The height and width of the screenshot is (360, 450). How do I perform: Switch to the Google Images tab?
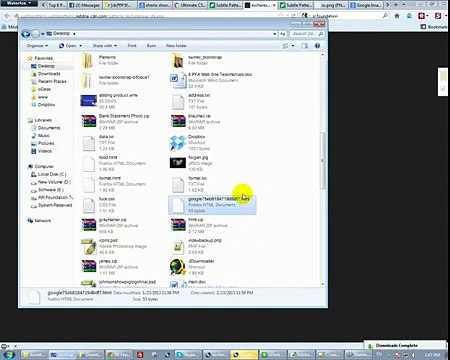click(365, 5)
